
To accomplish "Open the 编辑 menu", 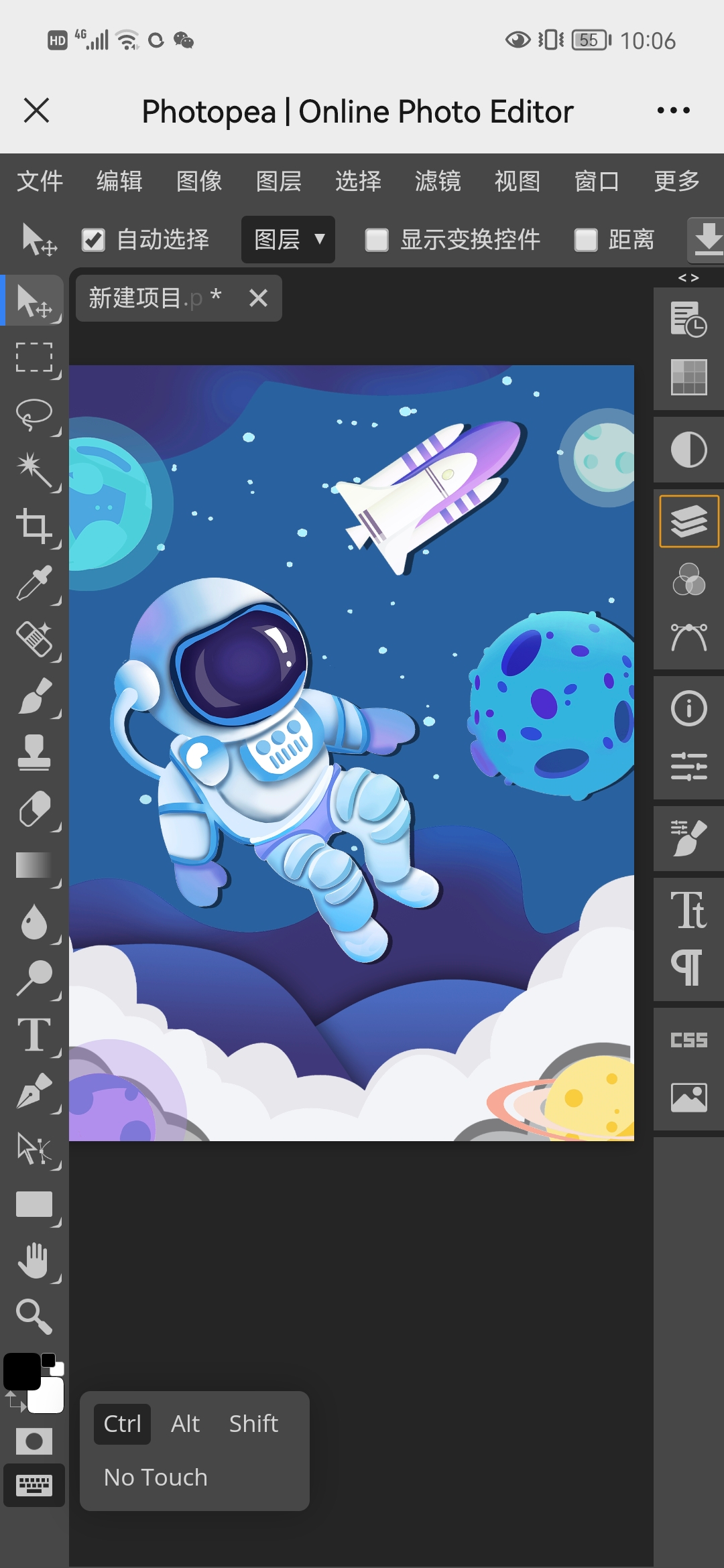I will 119,181.
